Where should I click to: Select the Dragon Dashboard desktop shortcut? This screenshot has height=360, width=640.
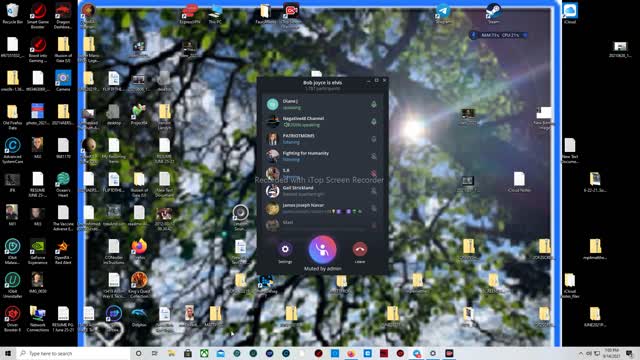coord(63,15)
